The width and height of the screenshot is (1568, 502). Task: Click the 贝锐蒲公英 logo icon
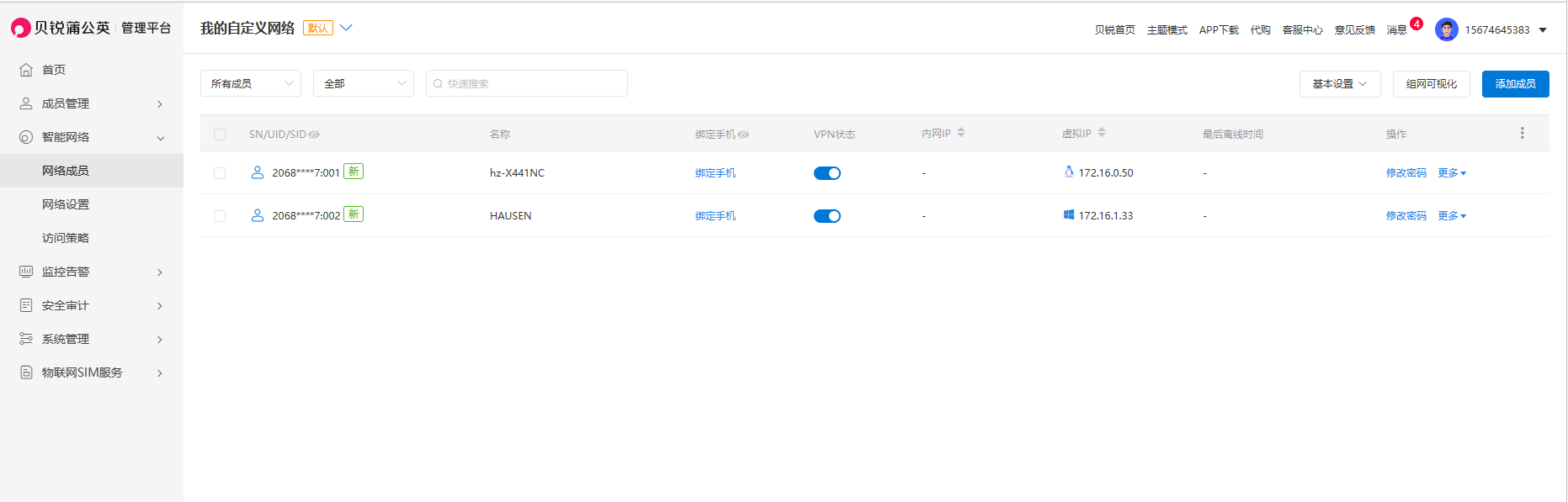(20, 29)
